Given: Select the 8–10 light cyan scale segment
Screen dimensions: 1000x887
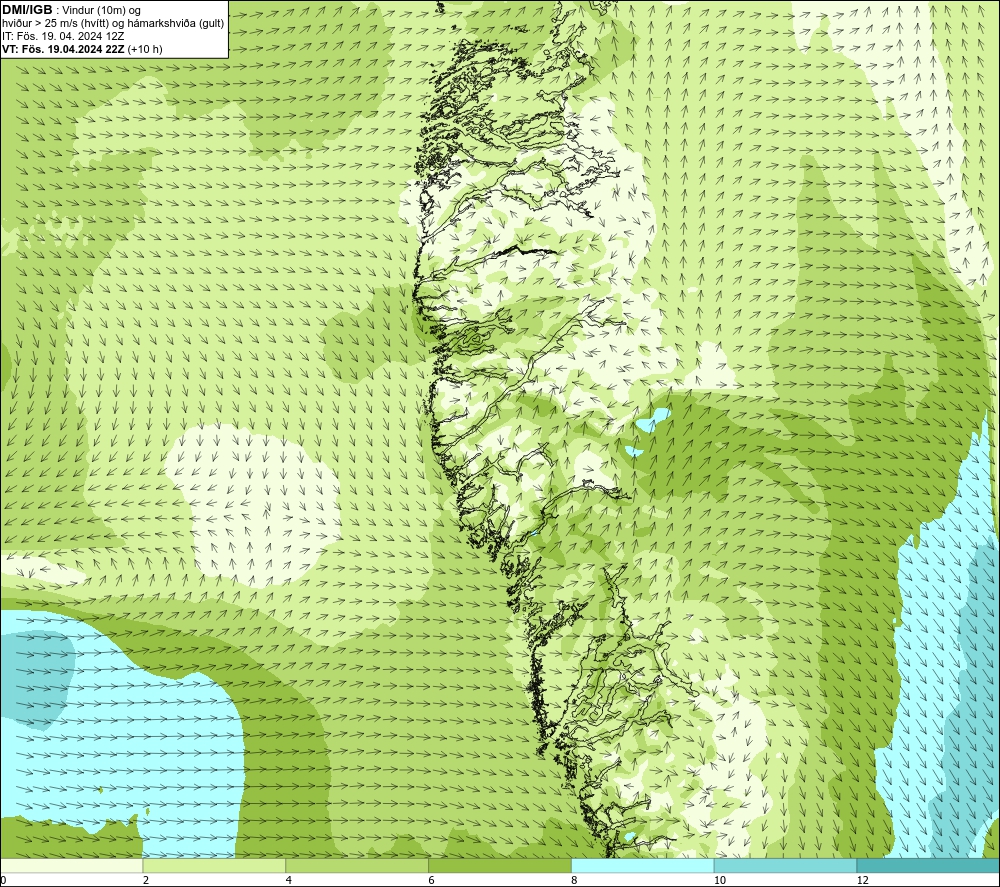Looking at the screenshot, I should point(643,865).
